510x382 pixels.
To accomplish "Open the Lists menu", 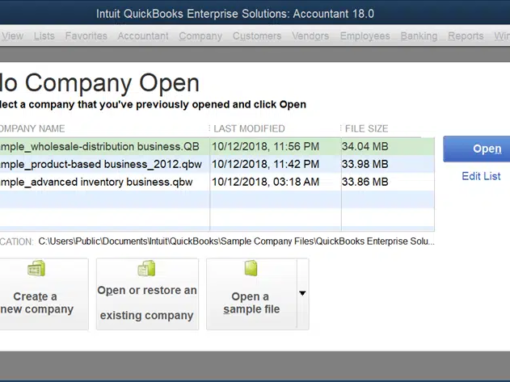I will tap(44, 36).
